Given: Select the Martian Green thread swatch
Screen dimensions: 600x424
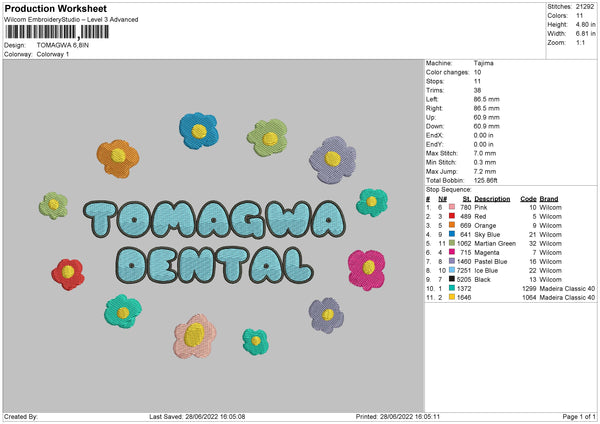Looking at the screenshot, I should coord(452,243).
